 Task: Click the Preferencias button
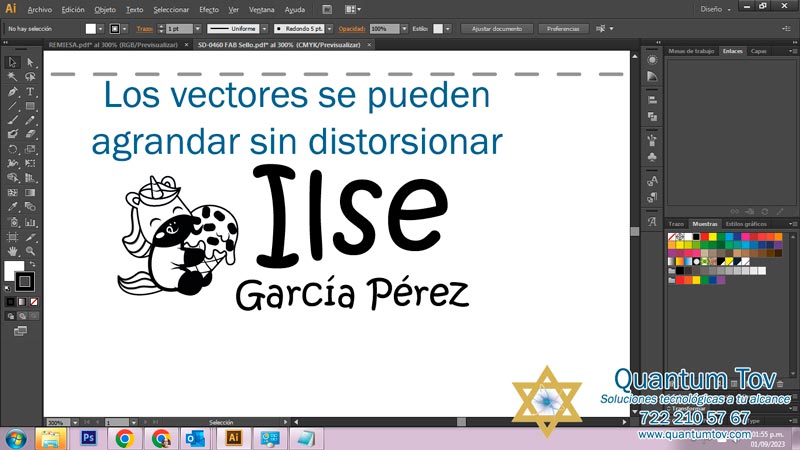563,29
